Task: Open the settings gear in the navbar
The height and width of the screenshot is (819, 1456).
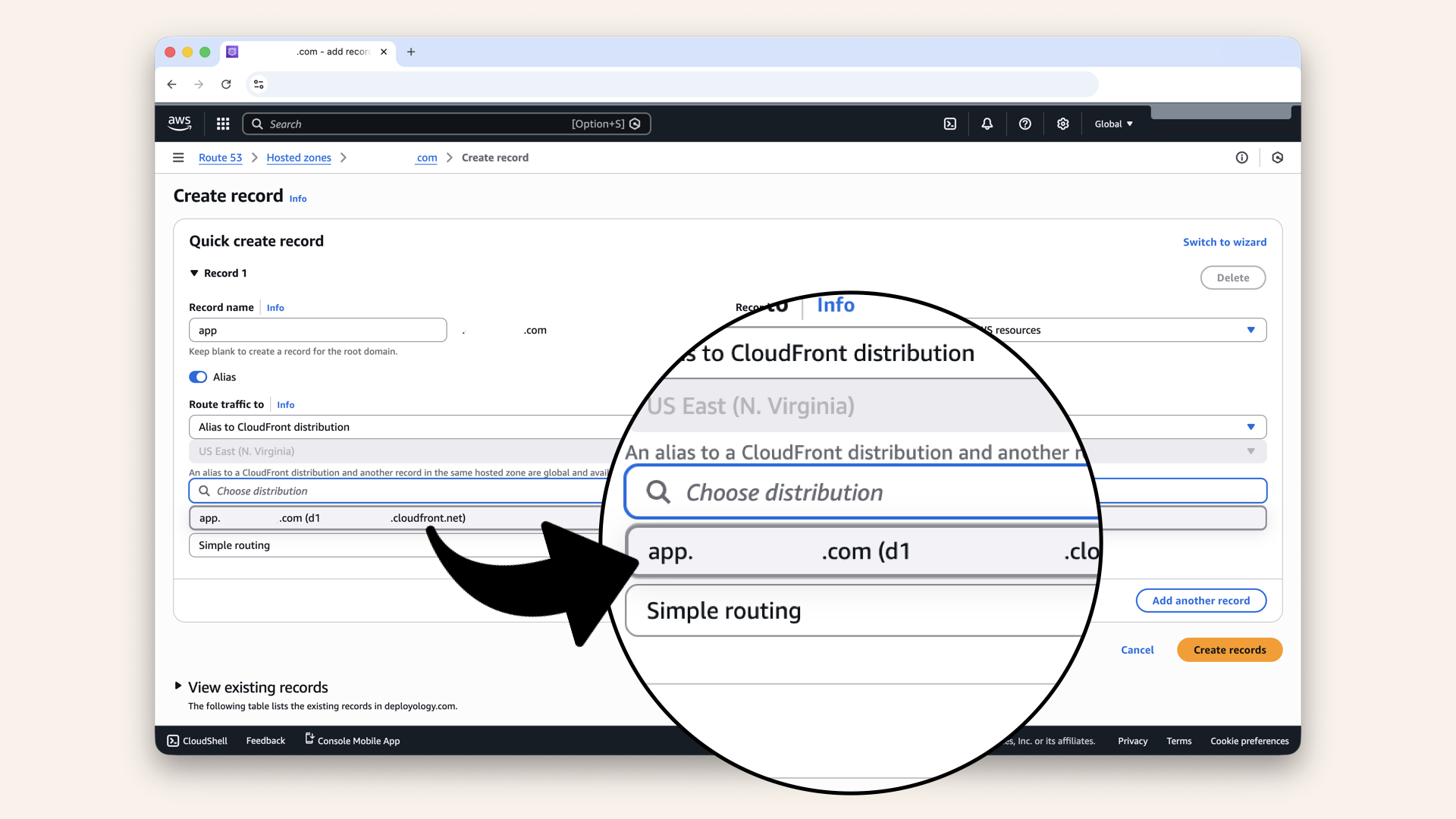Action: click(1062, 124)
